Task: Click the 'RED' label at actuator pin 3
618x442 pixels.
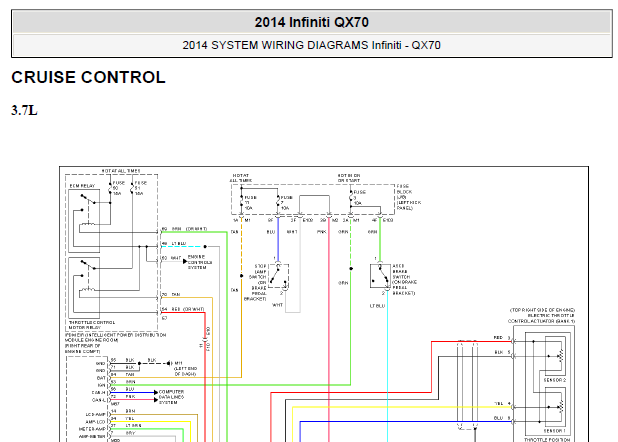Action: click(498, 338)
